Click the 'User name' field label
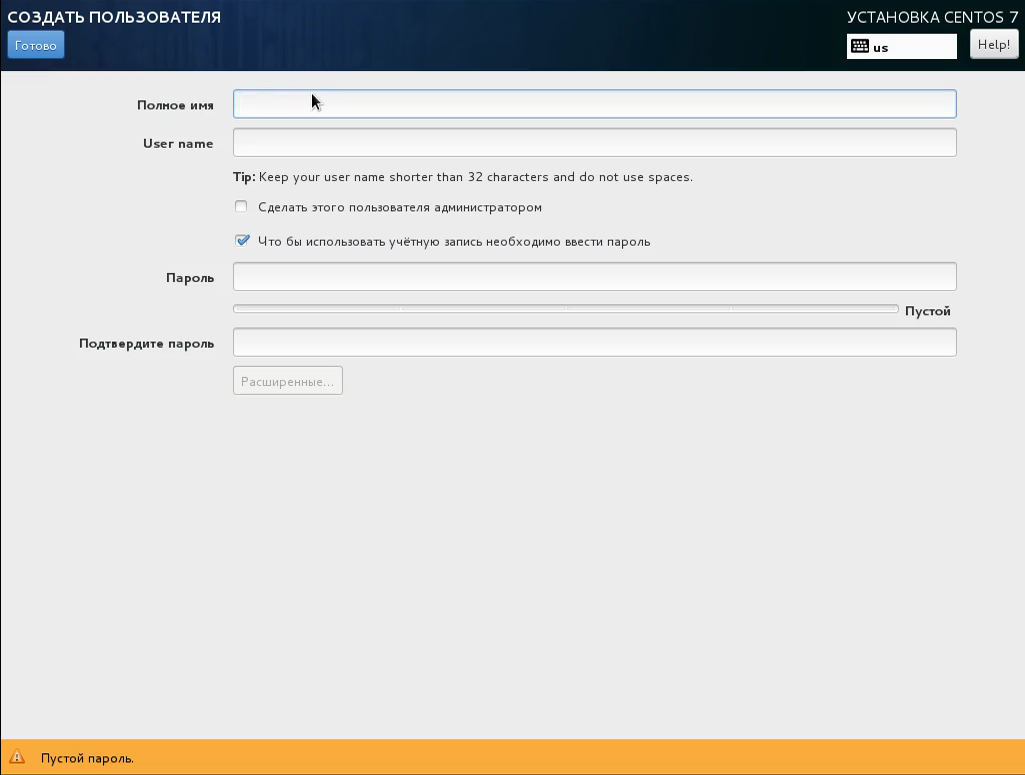Viewport: 1025px width, 775px height. [x=178, y=143]
